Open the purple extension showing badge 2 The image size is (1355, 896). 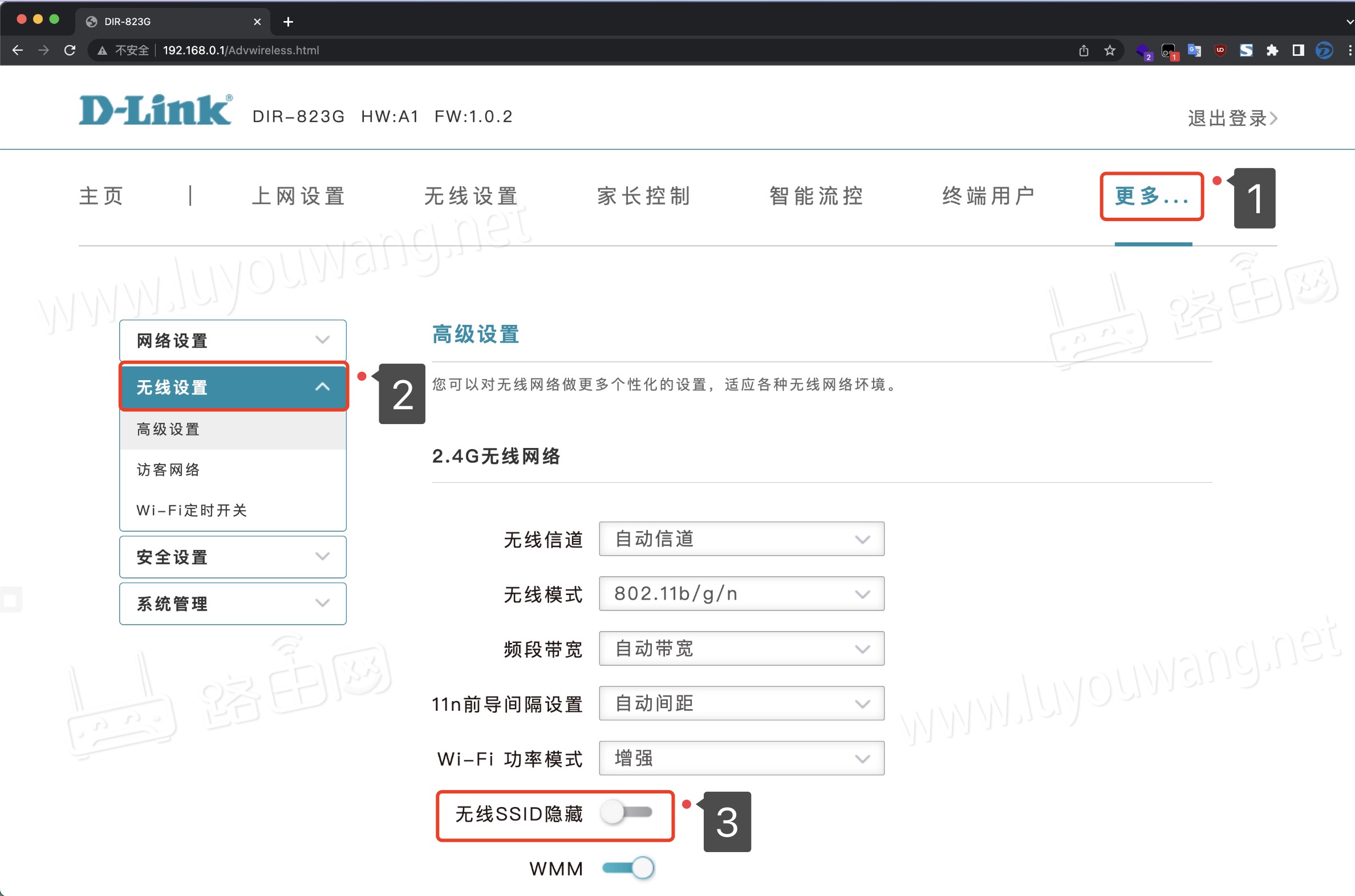(x=1143, y=50)
